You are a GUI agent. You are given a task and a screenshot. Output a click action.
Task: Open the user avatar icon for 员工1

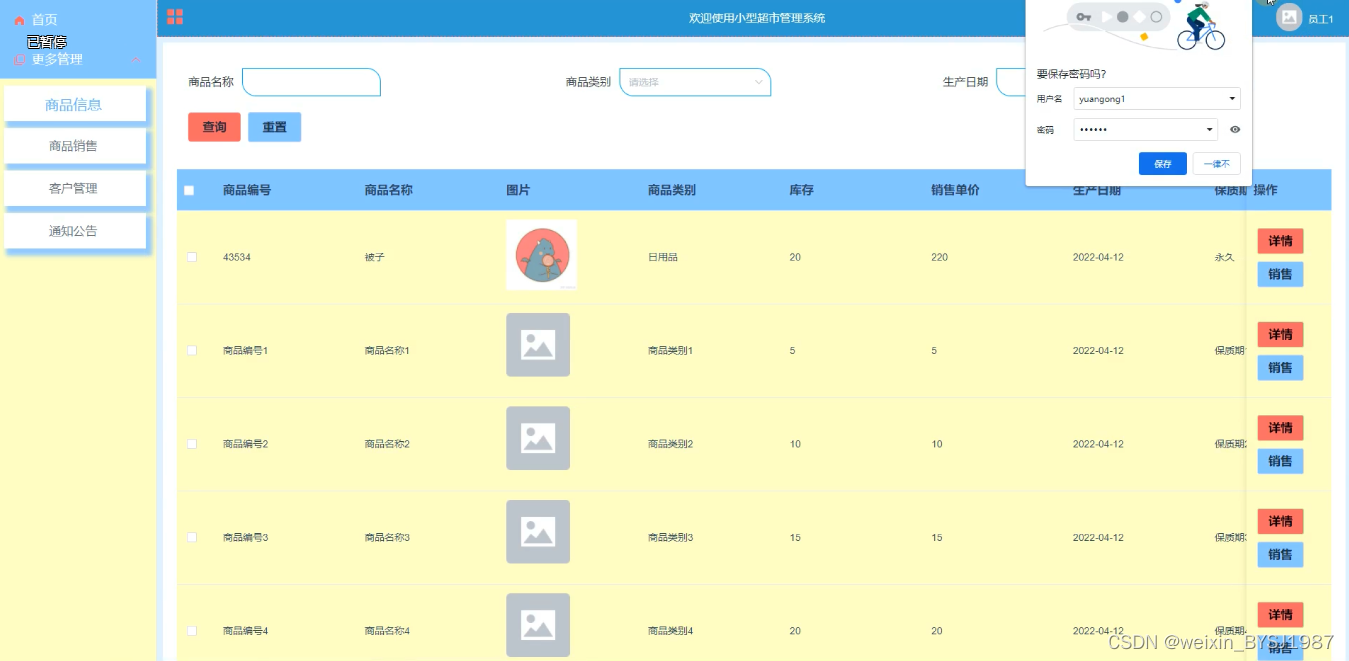(x=1289, y=17)
